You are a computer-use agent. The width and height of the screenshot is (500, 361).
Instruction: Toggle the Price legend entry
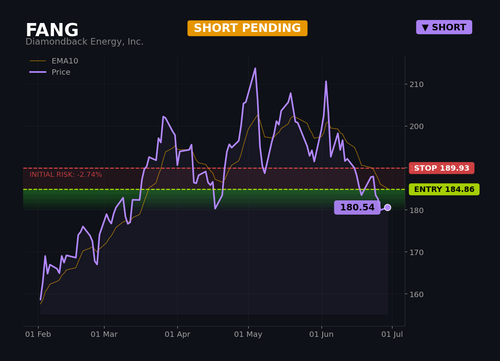pyautogui.click(x=50, y=72)
